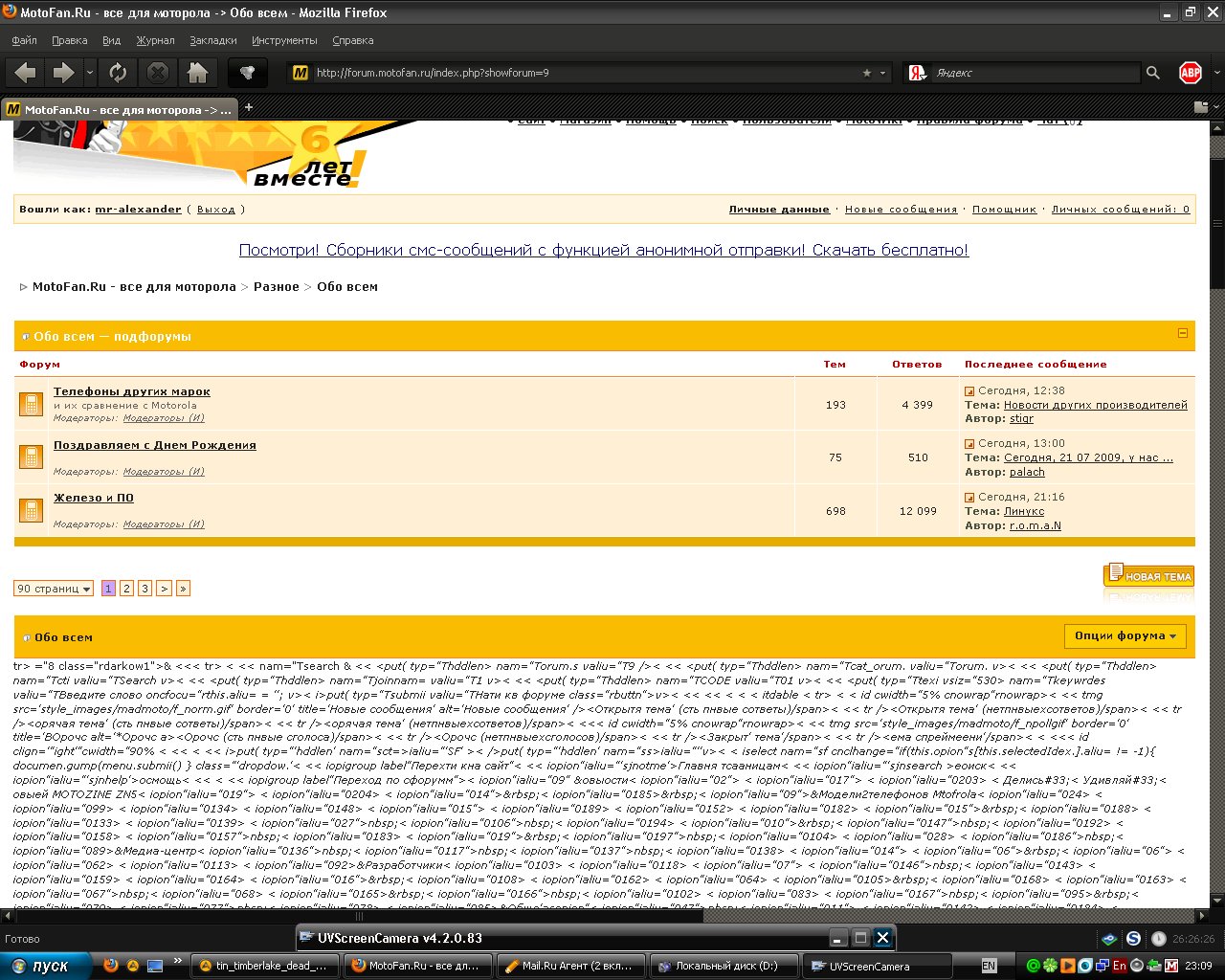Open Личных сообщений: 0 link

coord(1121,209)
